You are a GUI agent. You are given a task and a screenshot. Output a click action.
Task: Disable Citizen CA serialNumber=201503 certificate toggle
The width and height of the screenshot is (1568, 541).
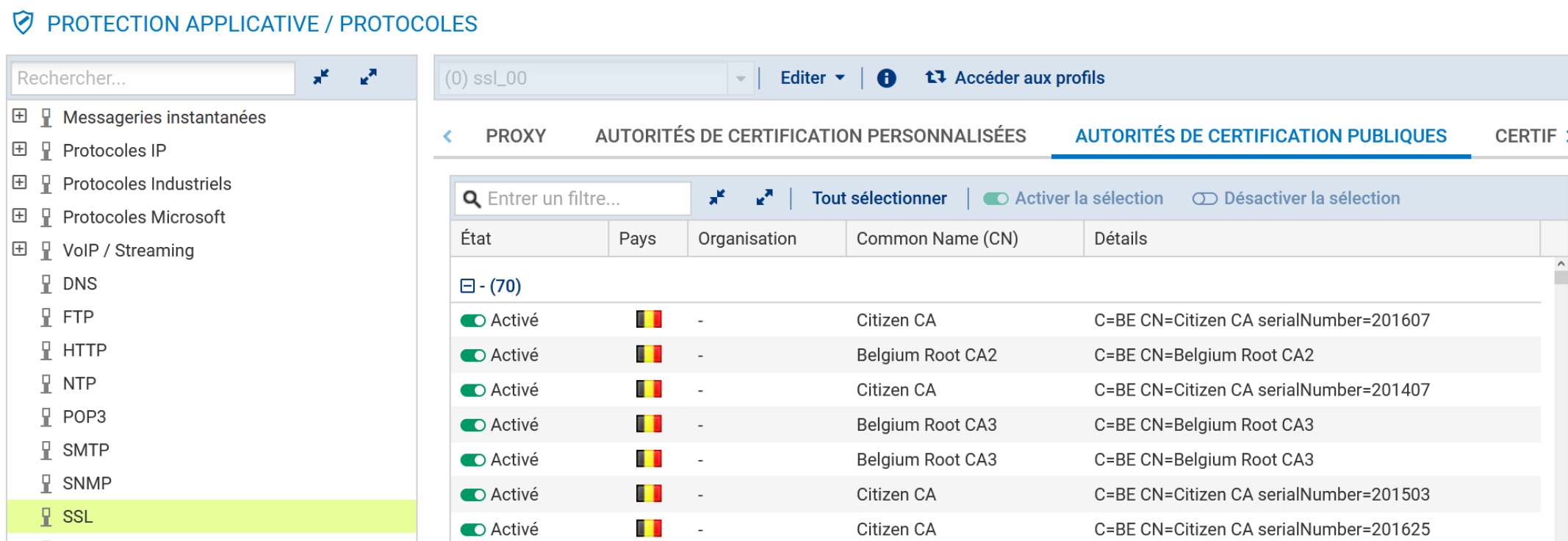tap(473, 495)
